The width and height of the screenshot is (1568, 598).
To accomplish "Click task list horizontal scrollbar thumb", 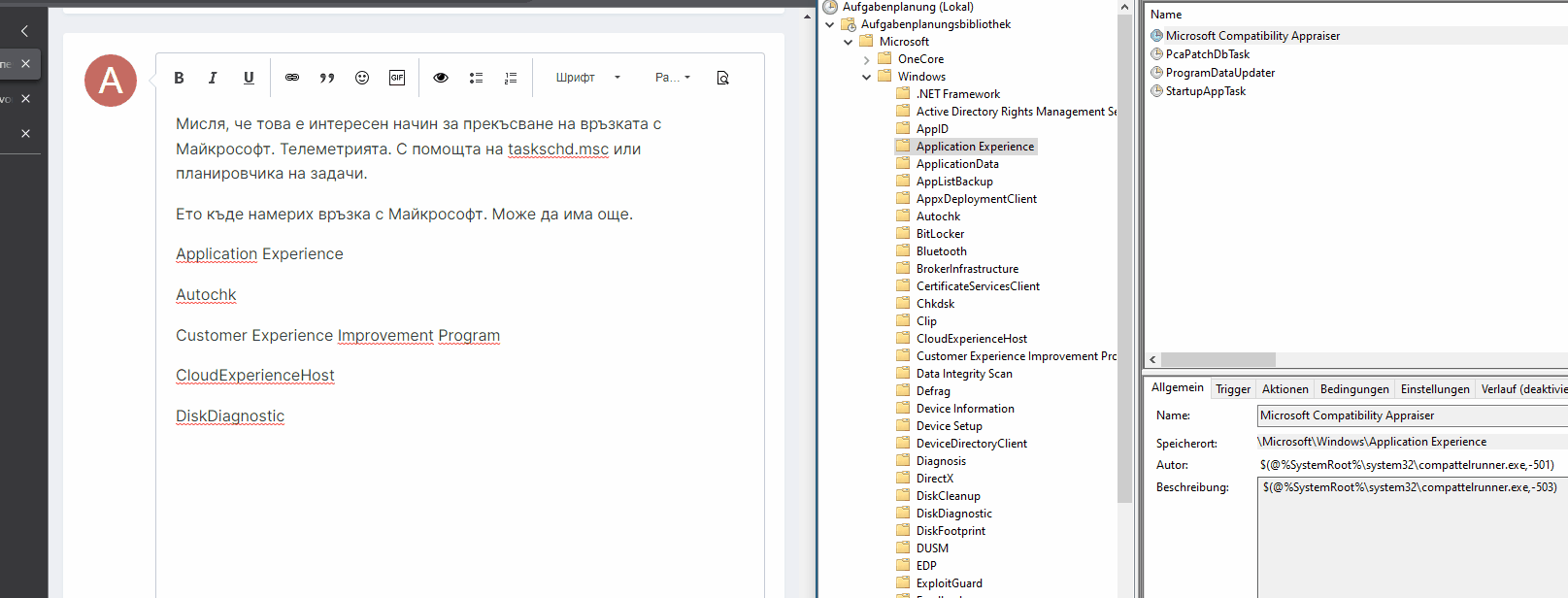I will point(1218,359).
